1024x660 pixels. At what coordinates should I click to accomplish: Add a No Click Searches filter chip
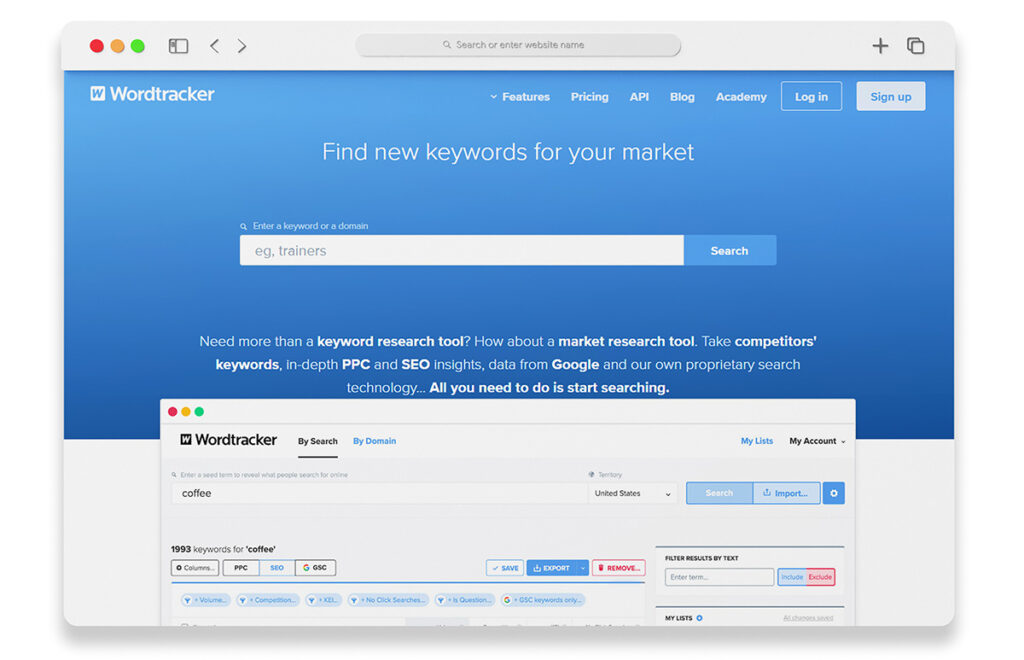tap(388, 600)
